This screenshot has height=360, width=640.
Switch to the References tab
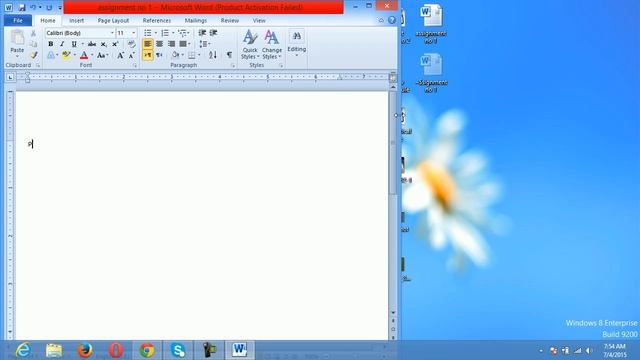[157, 20]
